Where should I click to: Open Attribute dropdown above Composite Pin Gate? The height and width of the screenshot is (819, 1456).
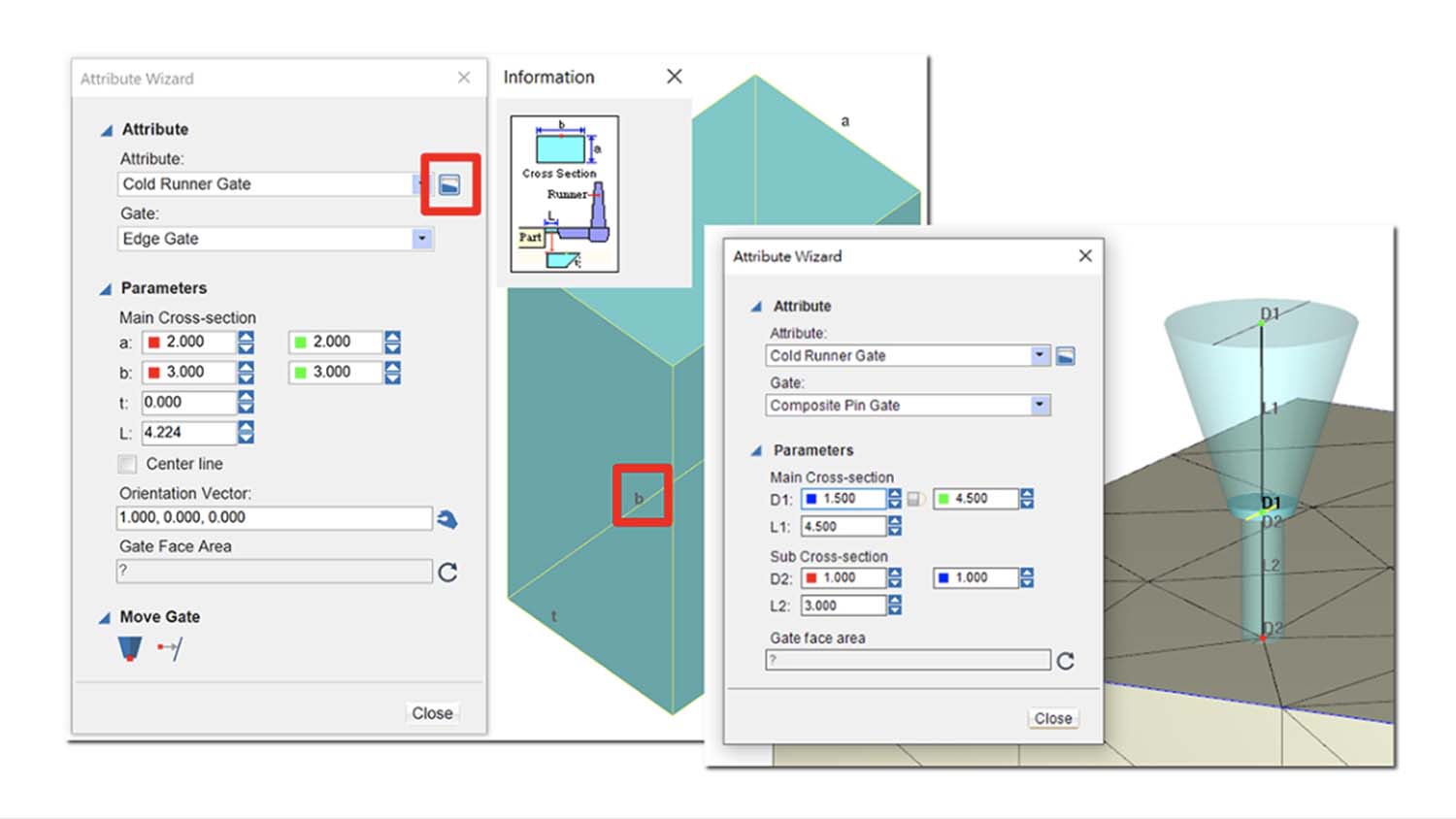click(1040, 355)
